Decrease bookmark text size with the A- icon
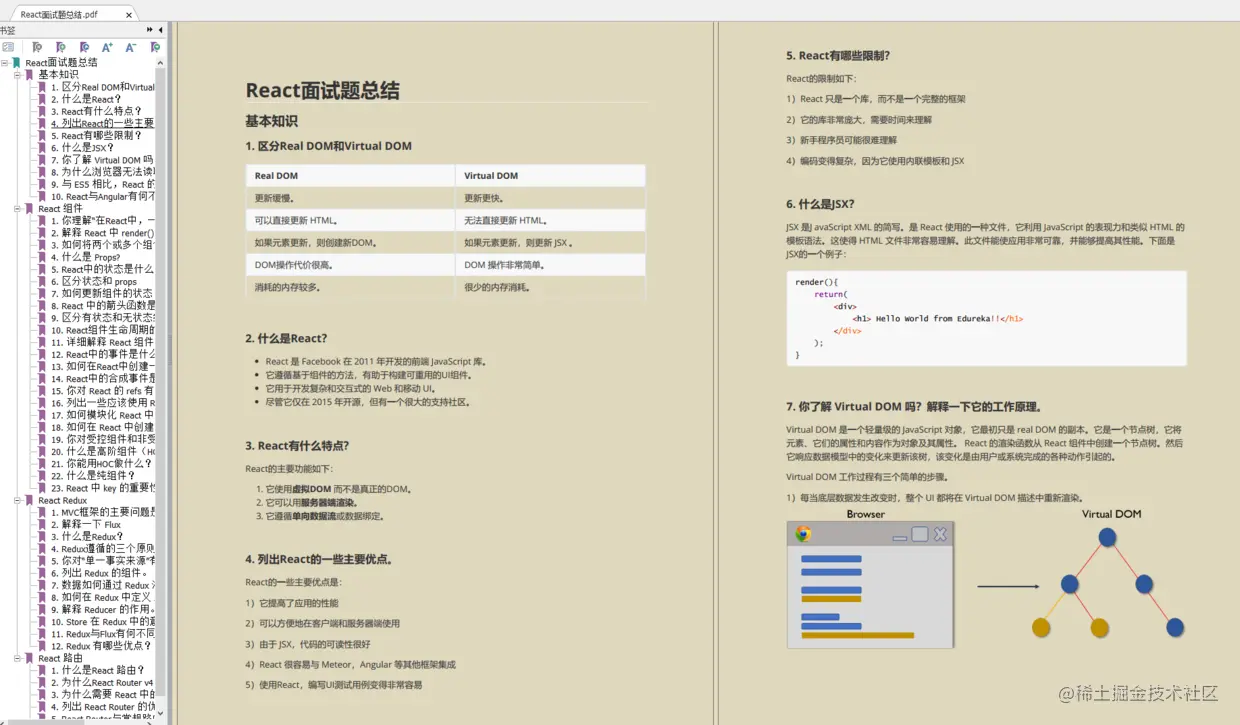Image resolution: width=1240 pixels, height=725 pixels. click(x=131, y=47)
